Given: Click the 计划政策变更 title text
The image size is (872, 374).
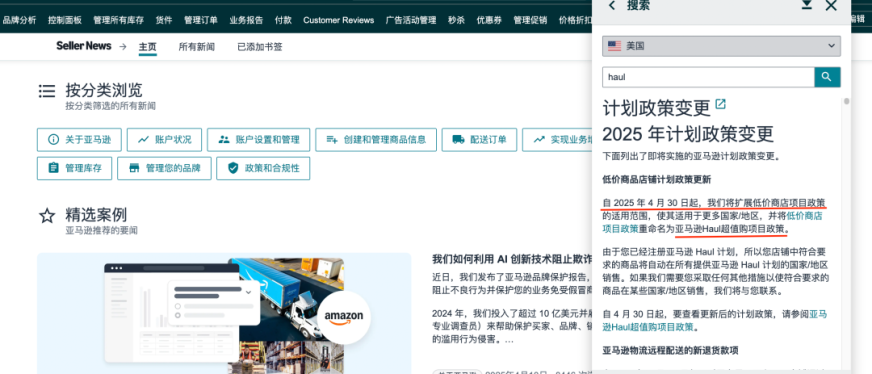Looking at the screenshot, I should pyautogui.click(x=657, y=108).
